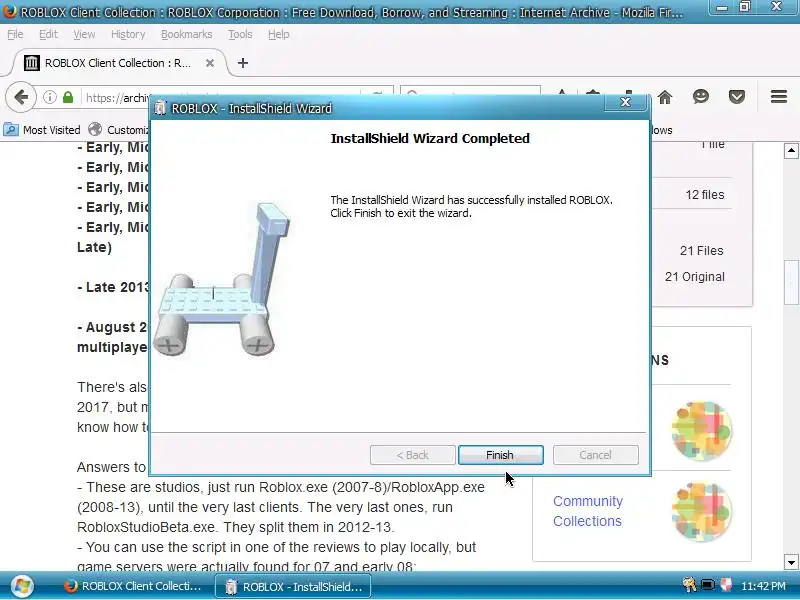Viewport: 800px width, 600px height.
Task: Click the URL address field
Action: point(118,97)
